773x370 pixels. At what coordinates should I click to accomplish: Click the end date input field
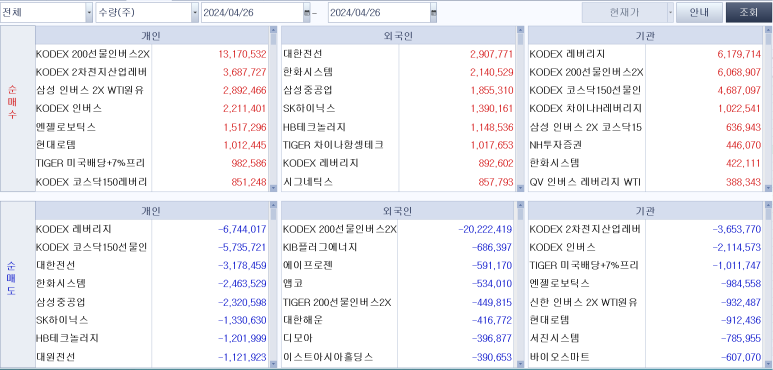[379, 13]
